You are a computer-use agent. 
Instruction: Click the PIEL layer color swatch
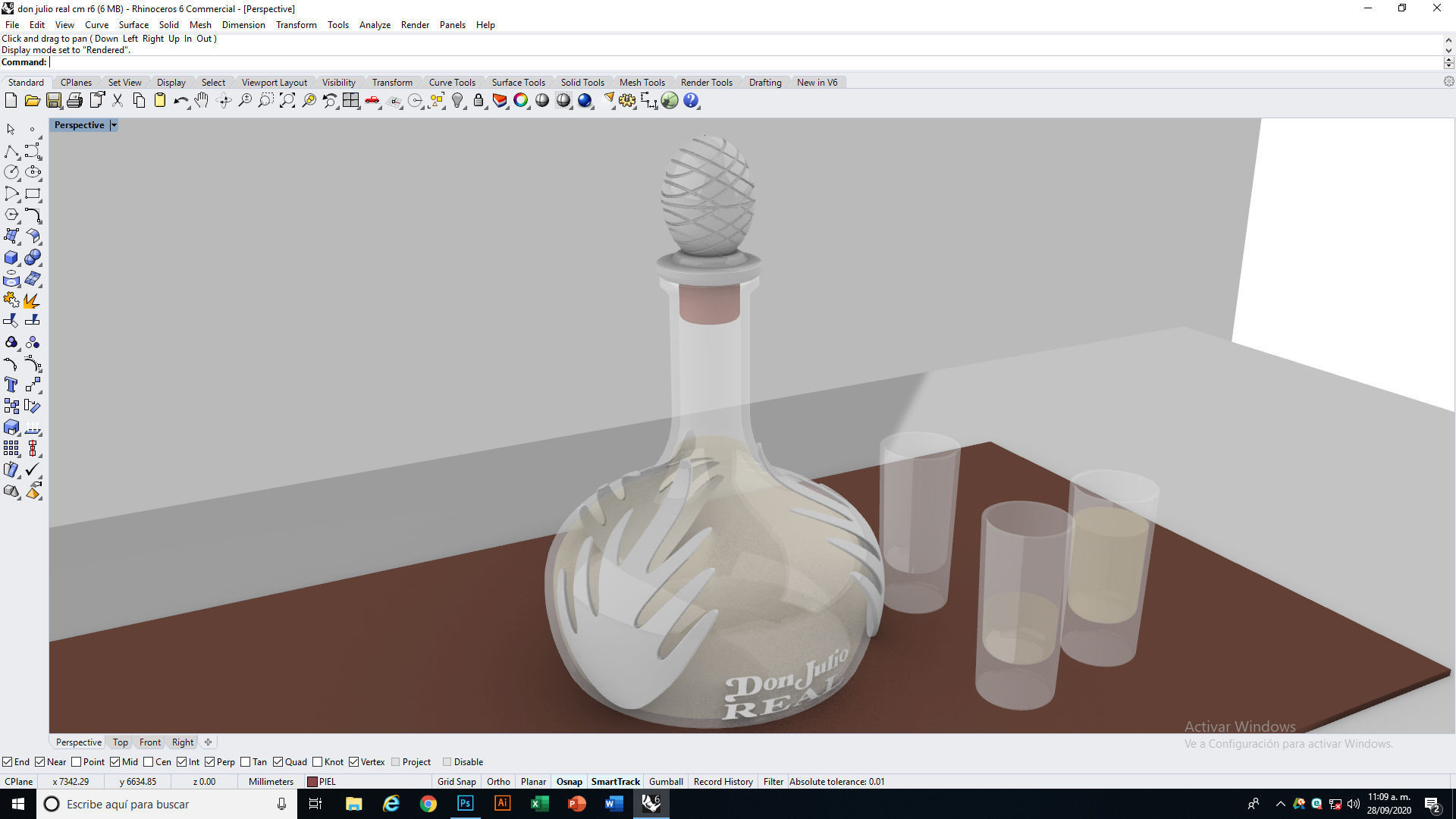pyautogui.click(x=312, y=781)
